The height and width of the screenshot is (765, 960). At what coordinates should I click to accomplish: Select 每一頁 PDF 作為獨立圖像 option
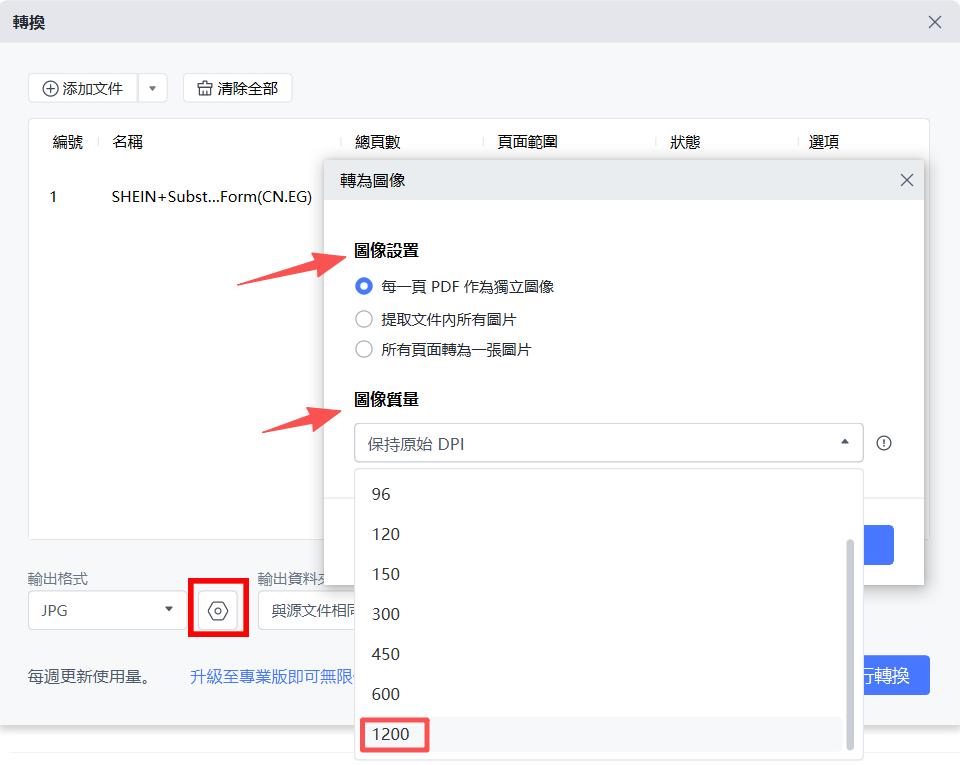point(363,286)
